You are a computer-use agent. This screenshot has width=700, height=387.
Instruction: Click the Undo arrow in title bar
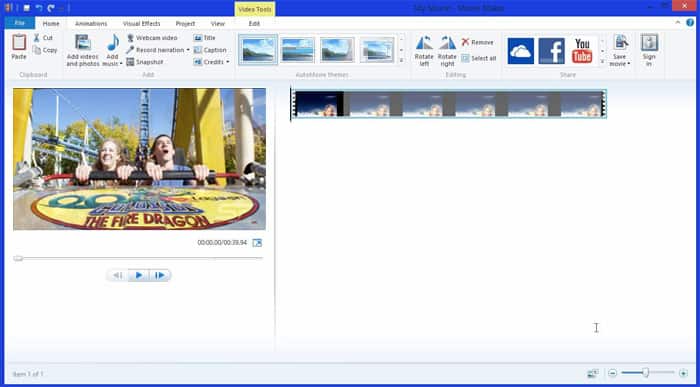click(x=39, y=8)
